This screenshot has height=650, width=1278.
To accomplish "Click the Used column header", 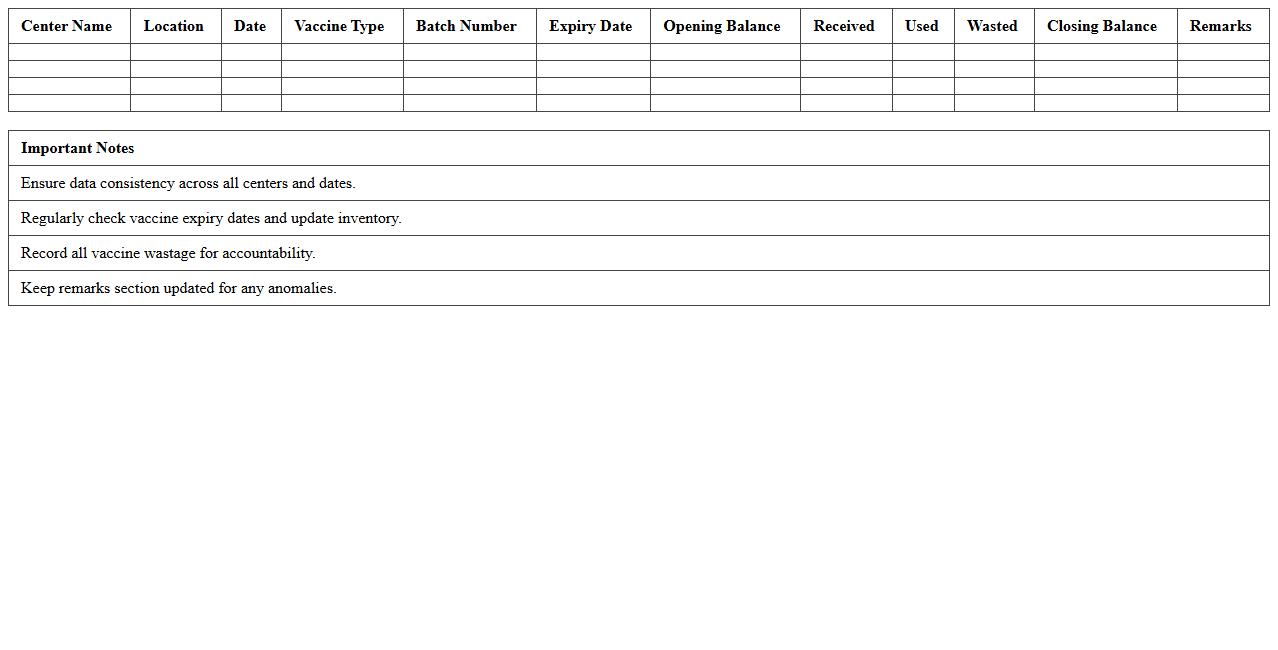I will pos(921,26).
